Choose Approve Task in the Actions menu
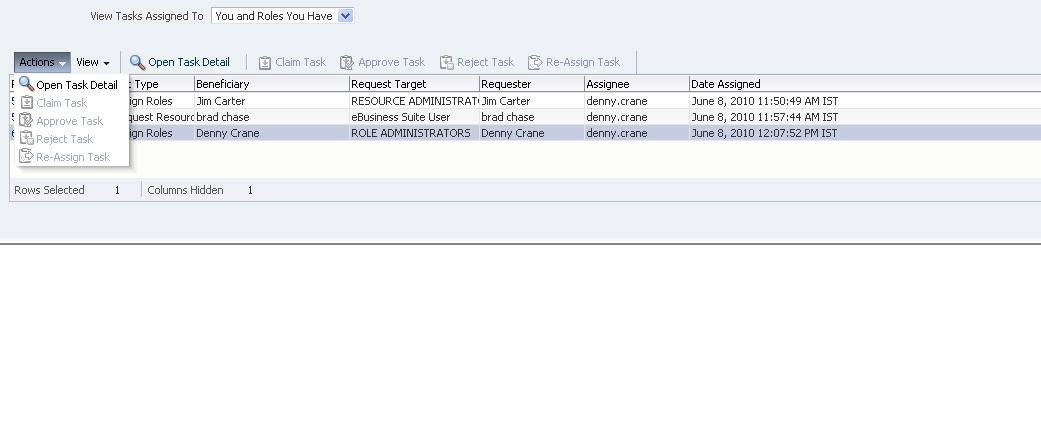 pyautogui.click(x=72, y=121)
